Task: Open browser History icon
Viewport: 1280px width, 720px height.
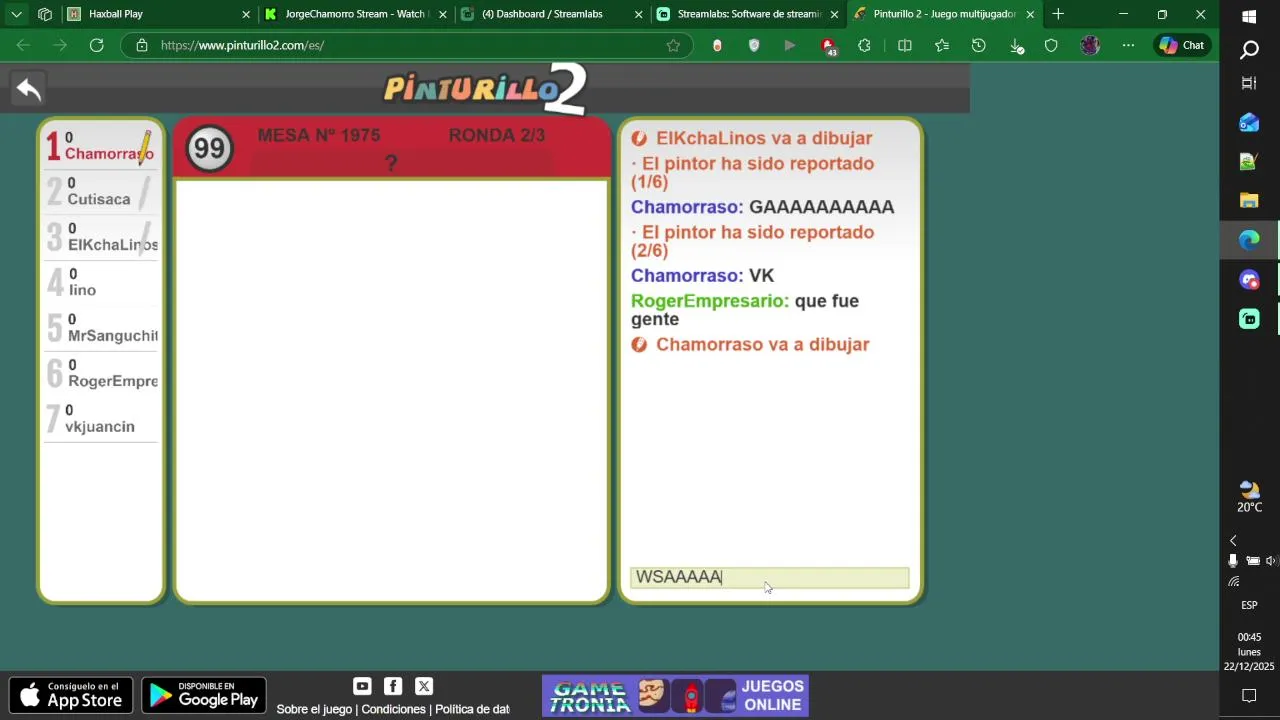Action: [x=978, y=45]
